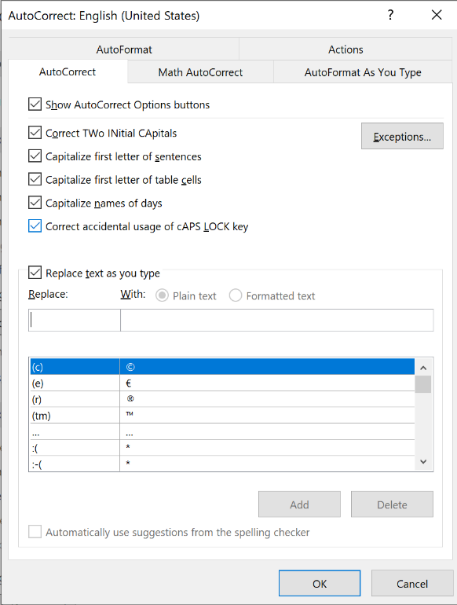Image resolution: width=457 pixels, height=605 pixels.
Task: Open the Exceptions dialog
Action: coord(402,136)
